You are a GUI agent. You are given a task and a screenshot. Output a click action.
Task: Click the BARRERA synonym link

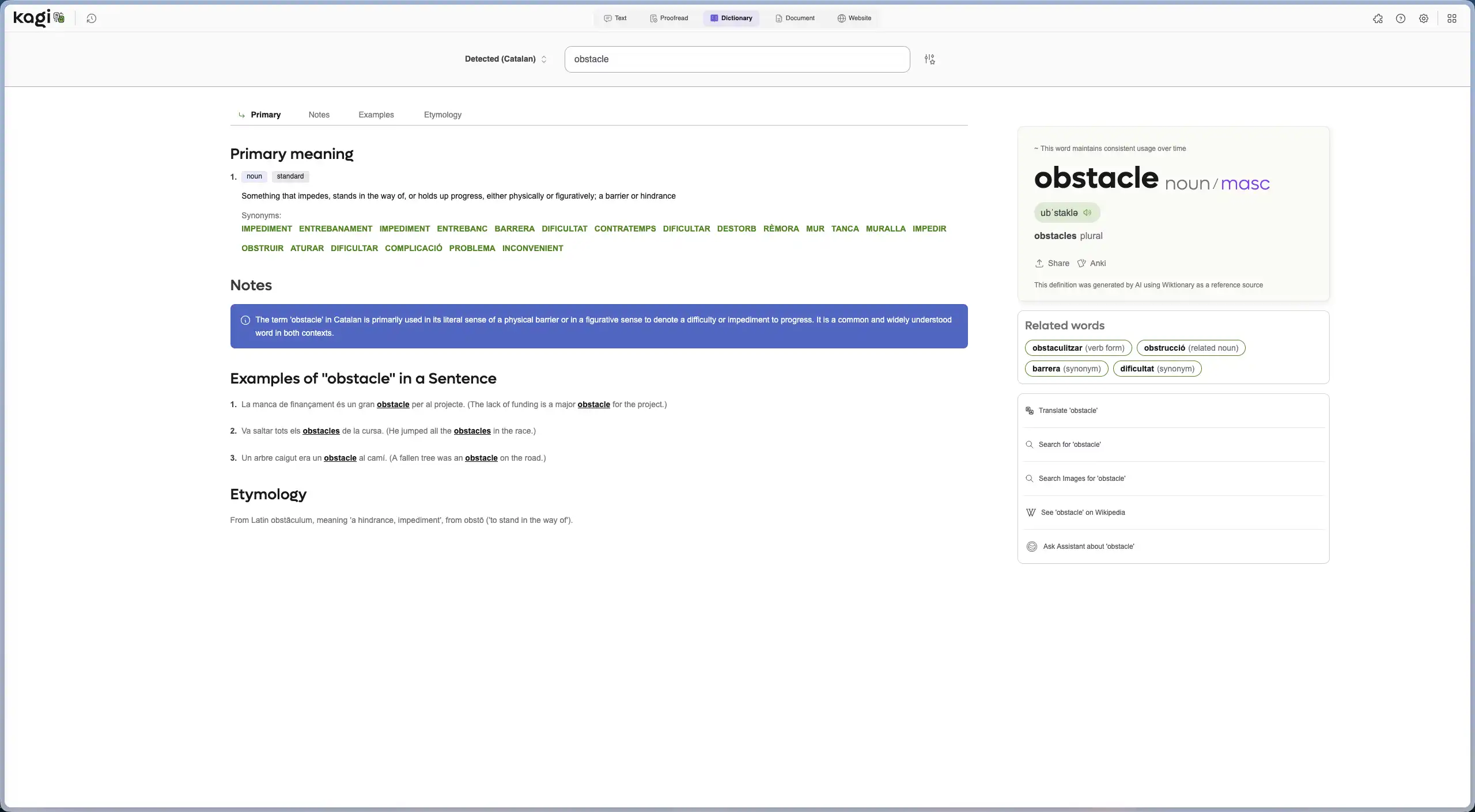(x=514, y=229)
